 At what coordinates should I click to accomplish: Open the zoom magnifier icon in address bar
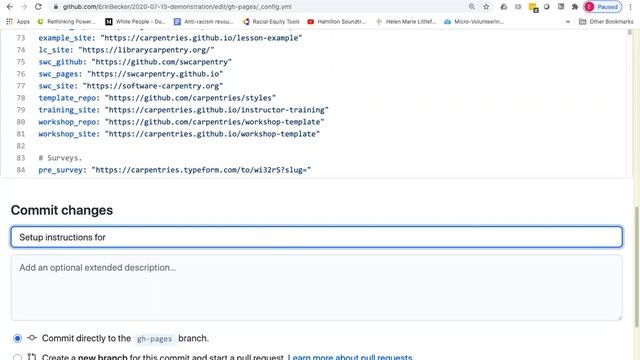(x=471, y=7)
